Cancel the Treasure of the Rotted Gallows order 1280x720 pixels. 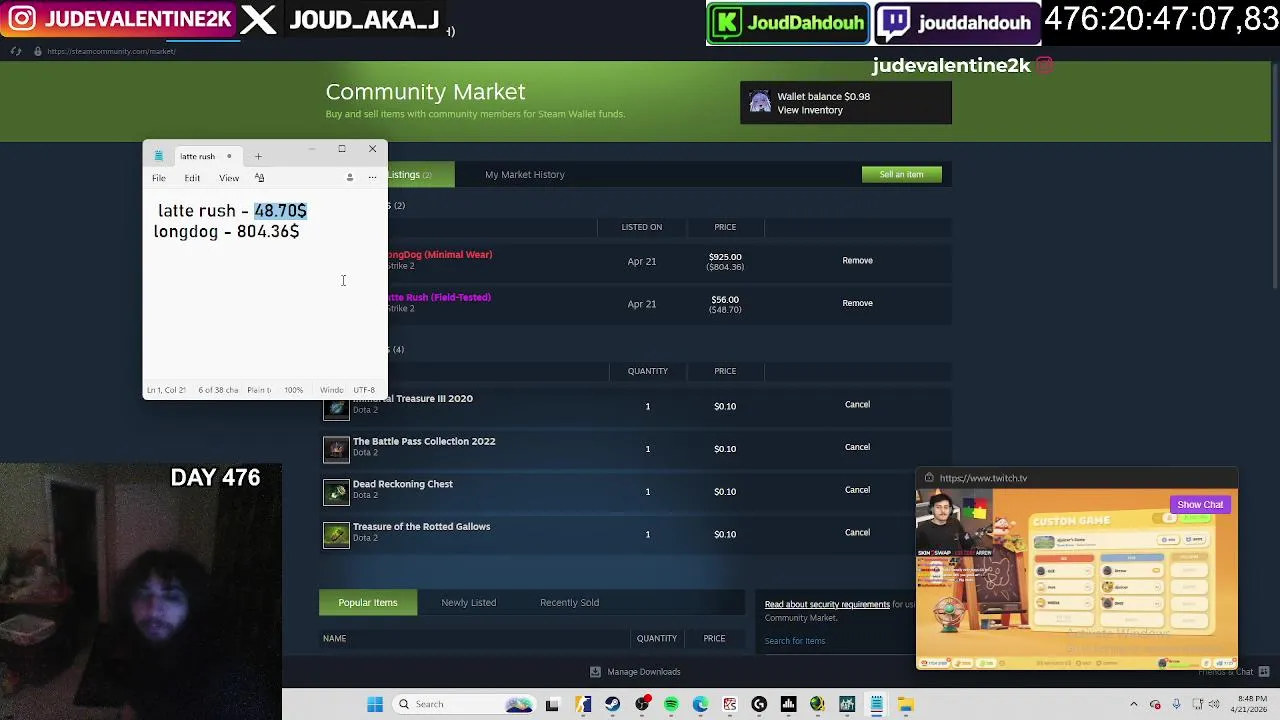[x=857, y=533]
